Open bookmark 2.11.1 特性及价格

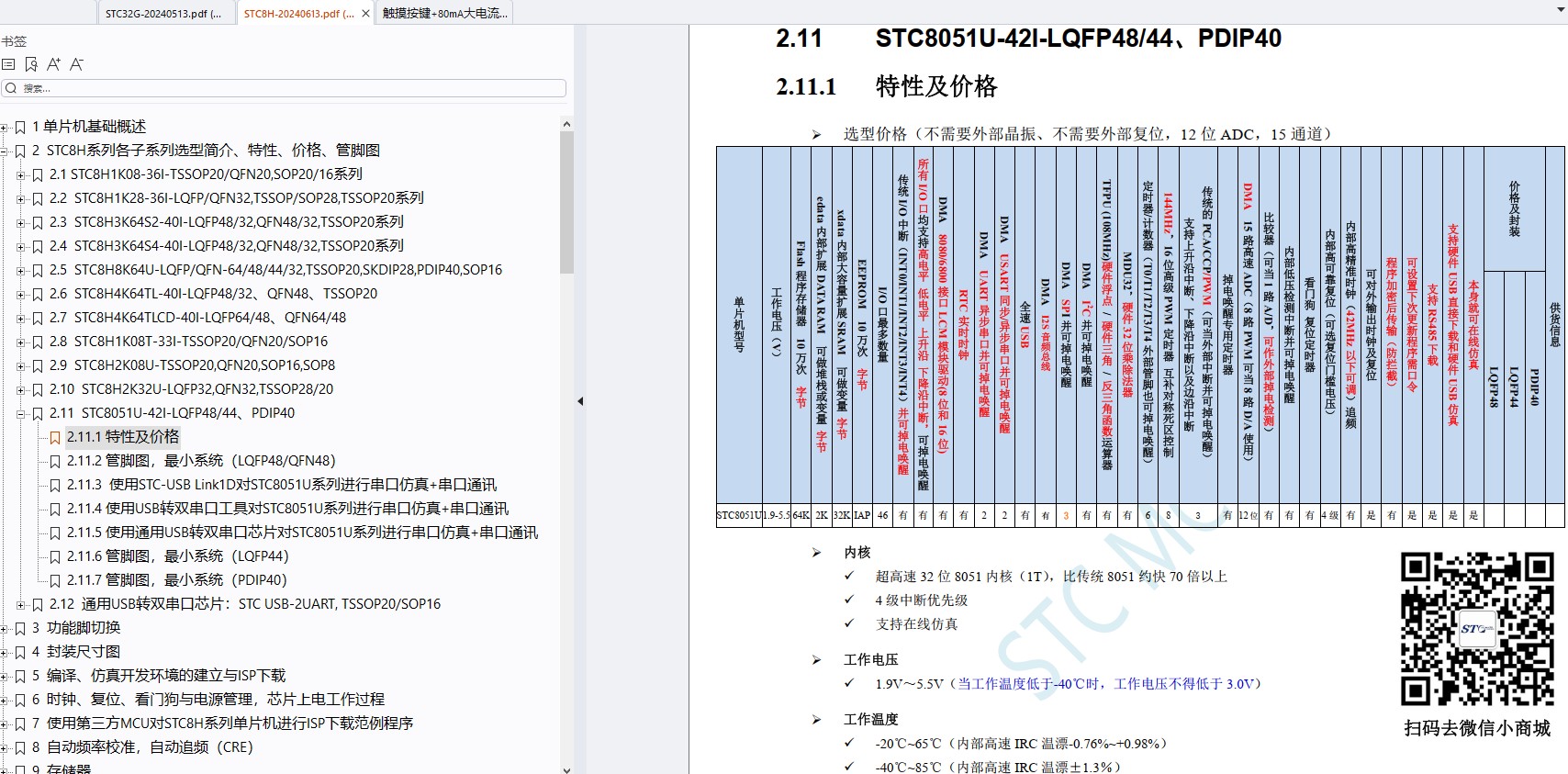click(123, 437)
